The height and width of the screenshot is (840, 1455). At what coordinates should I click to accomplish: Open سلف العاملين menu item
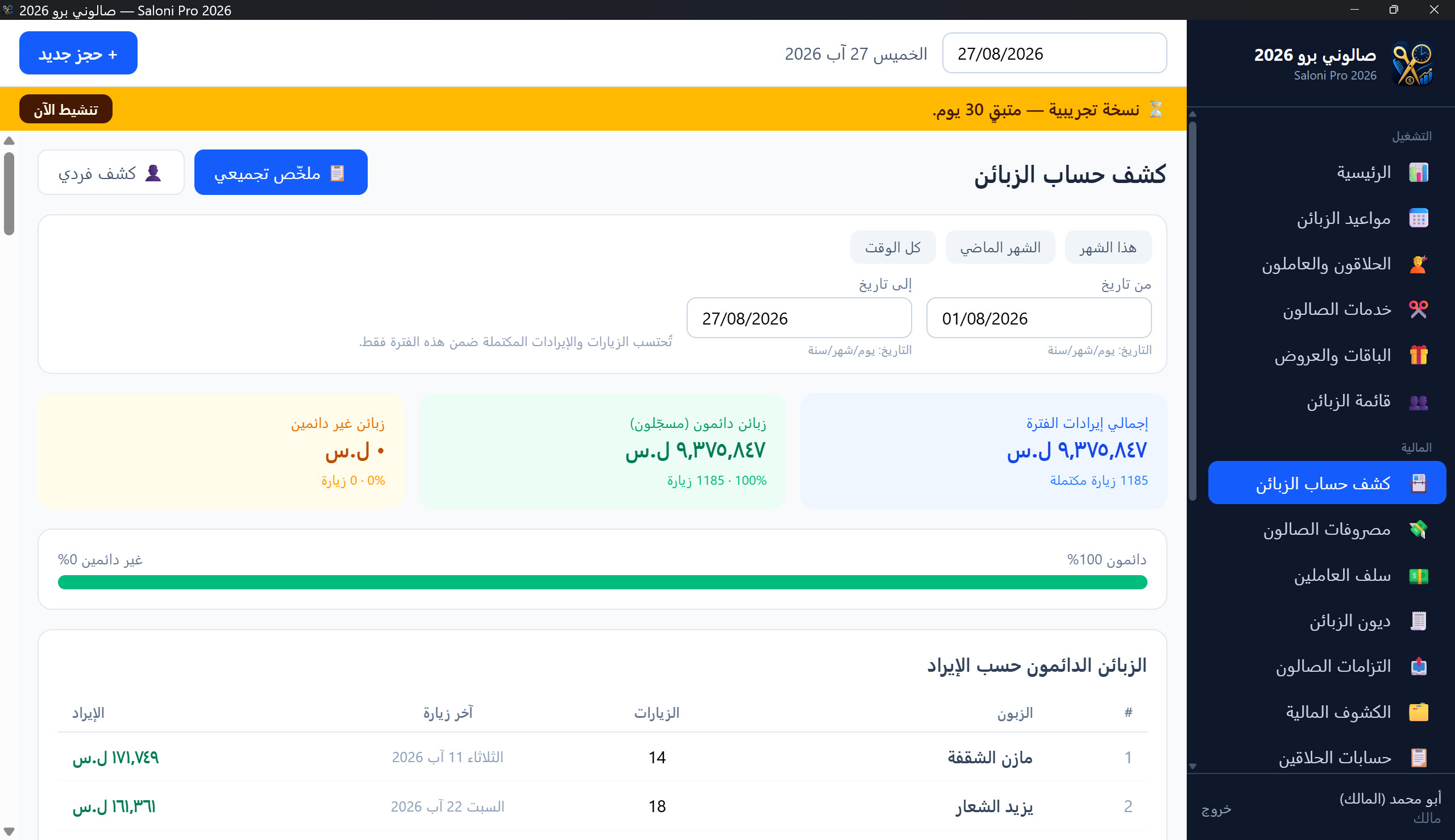1327,576
